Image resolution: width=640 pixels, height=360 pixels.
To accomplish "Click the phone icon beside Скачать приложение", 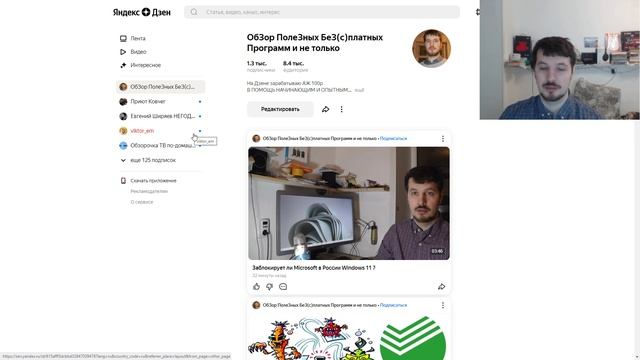I will 123,181.
